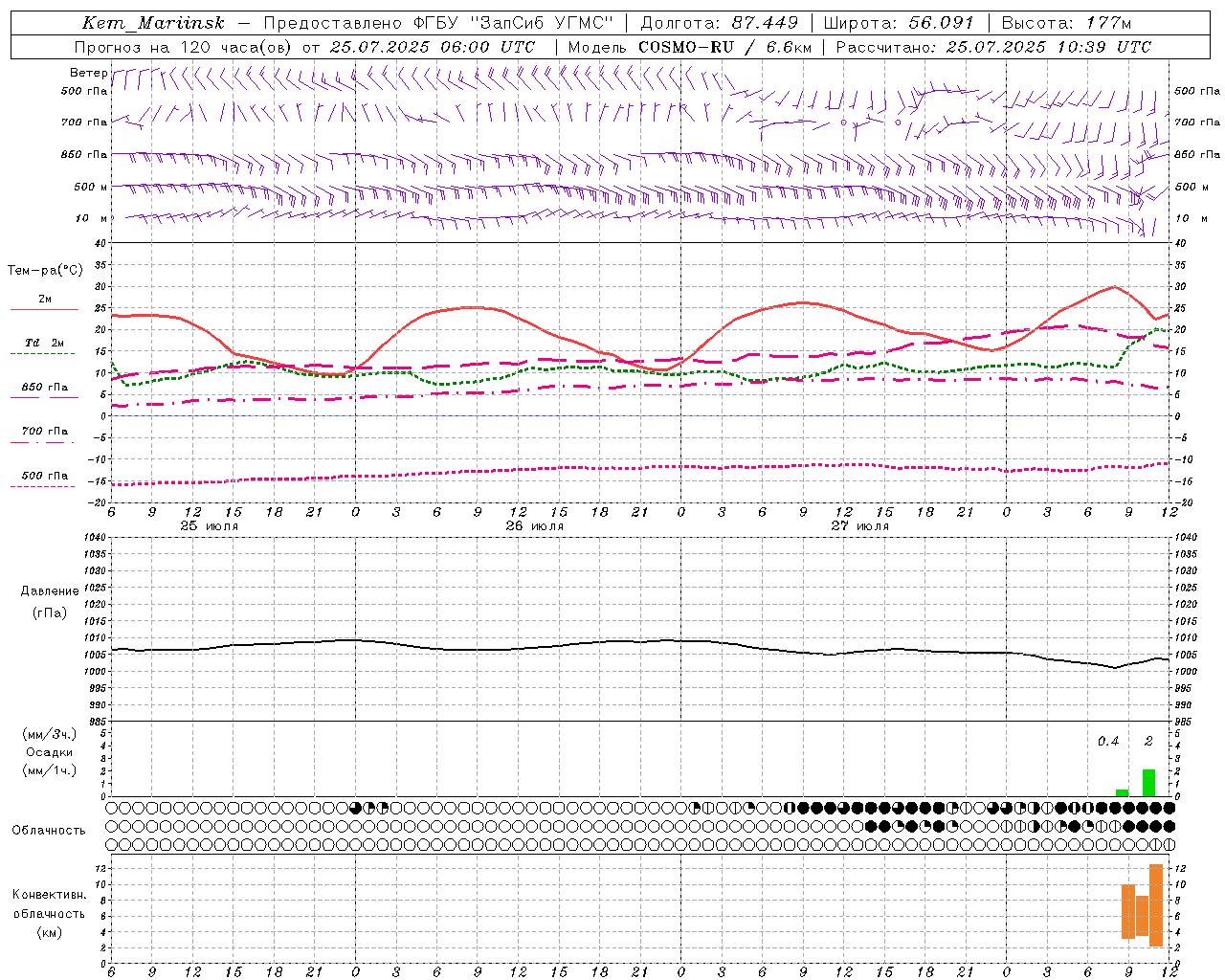Click the 26 июля date label

coord(535,526)
